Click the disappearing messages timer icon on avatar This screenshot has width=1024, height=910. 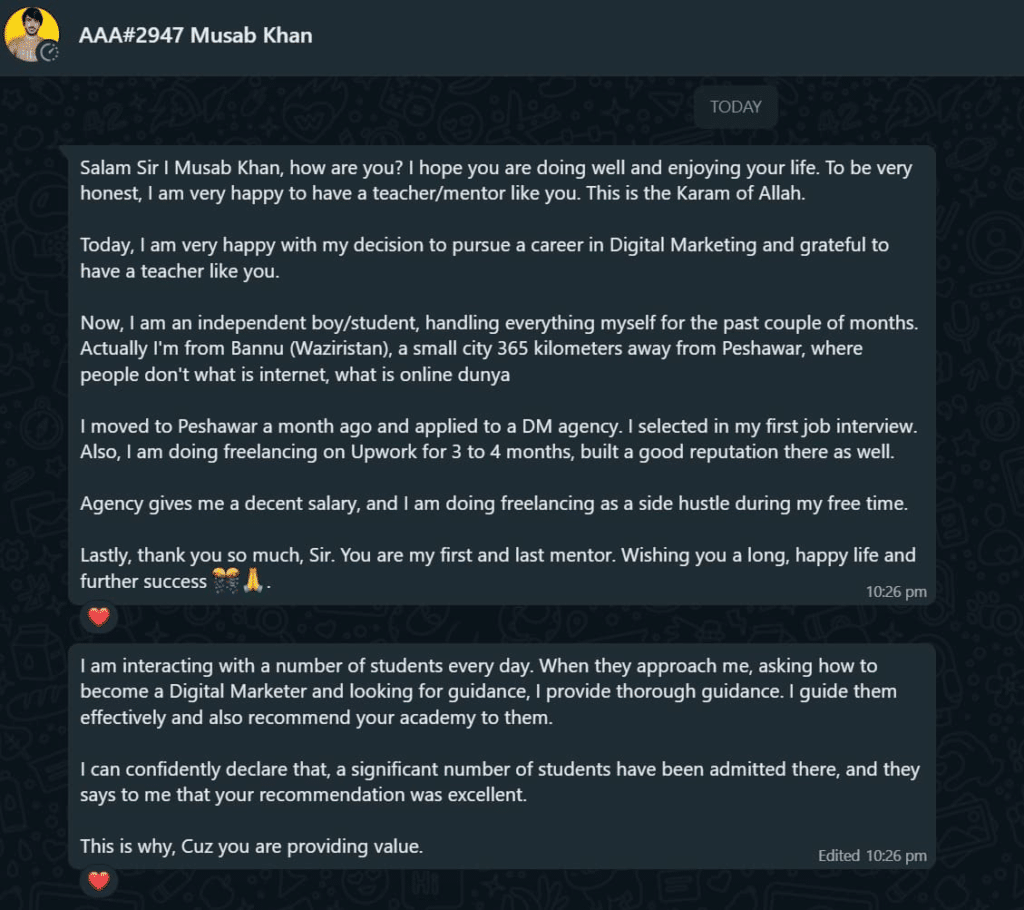click(x=49, y=52)
